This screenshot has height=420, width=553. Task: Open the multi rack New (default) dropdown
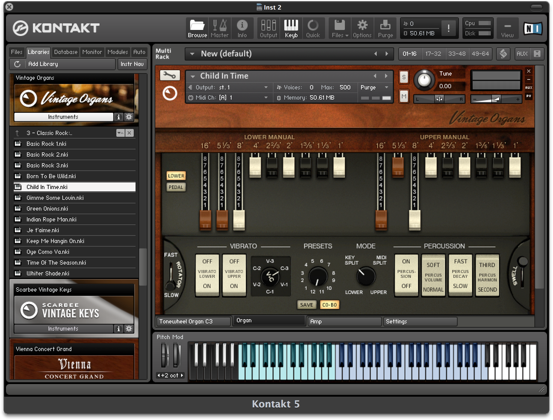pos(192,54)
